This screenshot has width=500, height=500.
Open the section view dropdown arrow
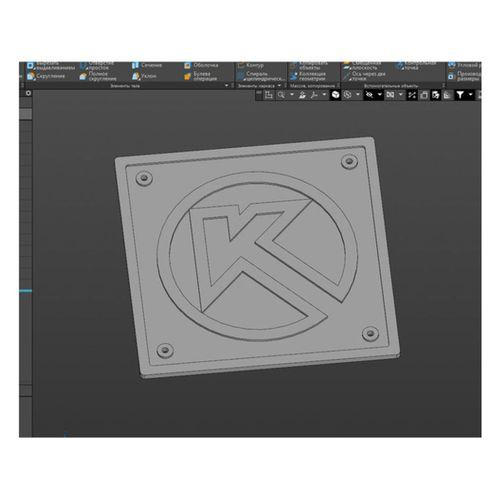coord(401,95)
